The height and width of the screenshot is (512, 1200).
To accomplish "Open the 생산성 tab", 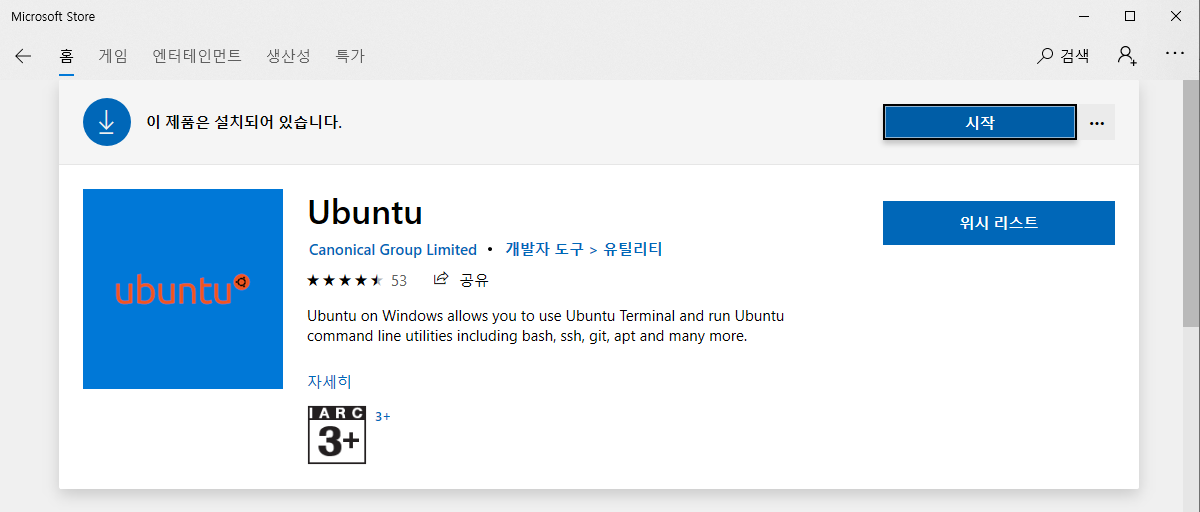I will point(288,56).
